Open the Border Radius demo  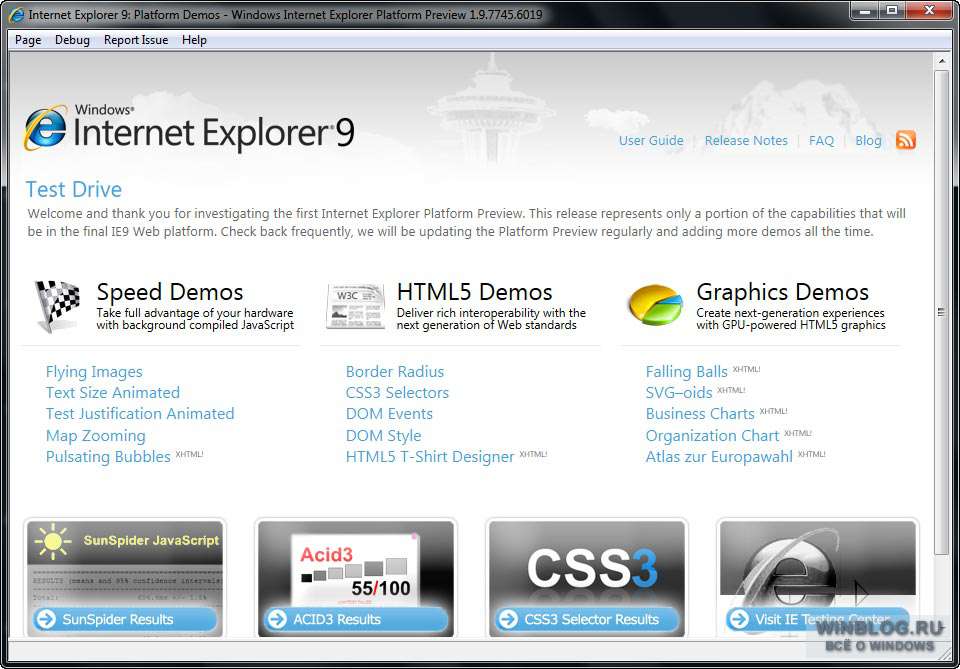tap(395, 372)
